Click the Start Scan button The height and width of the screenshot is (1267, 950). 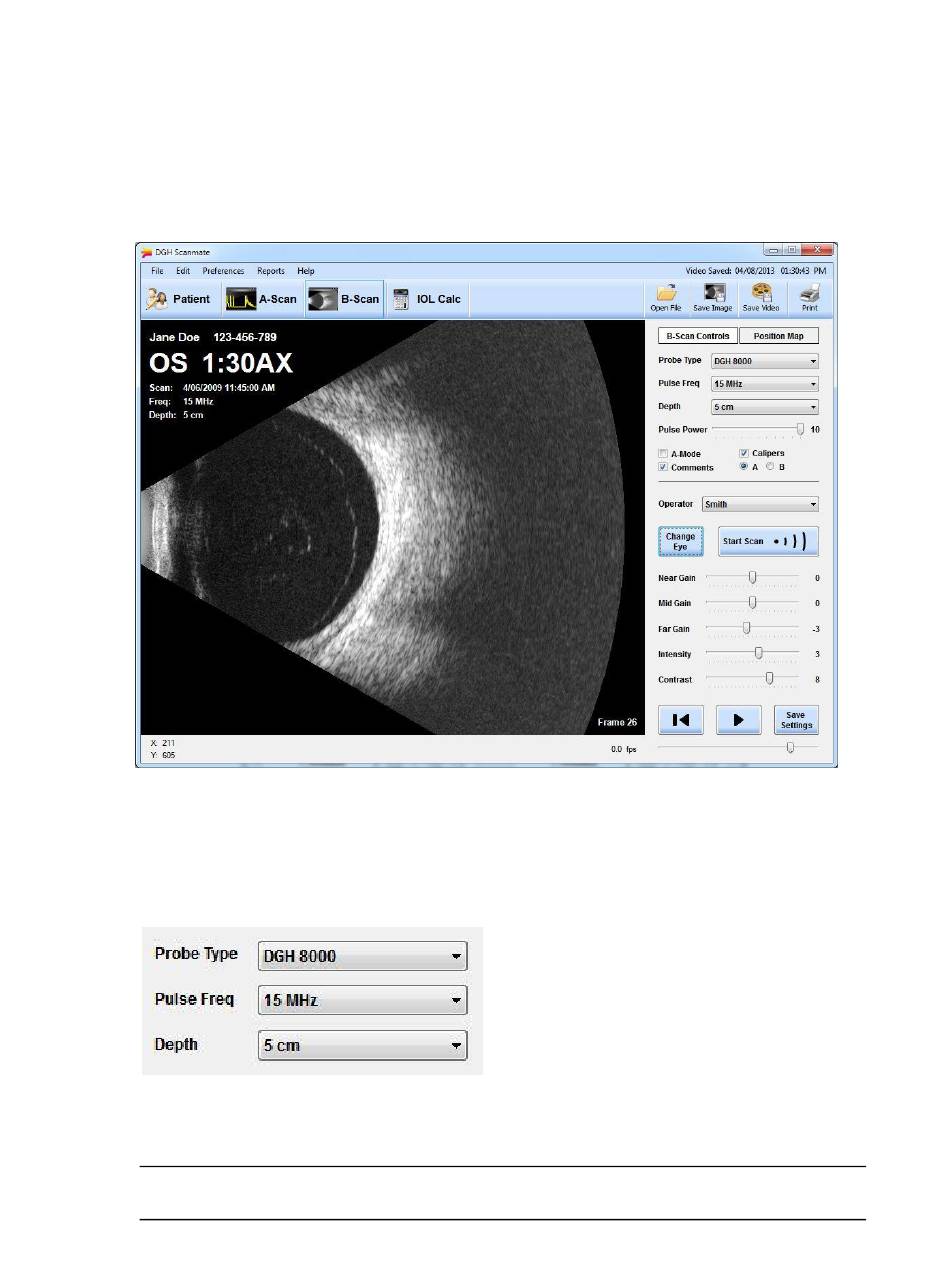768,541
